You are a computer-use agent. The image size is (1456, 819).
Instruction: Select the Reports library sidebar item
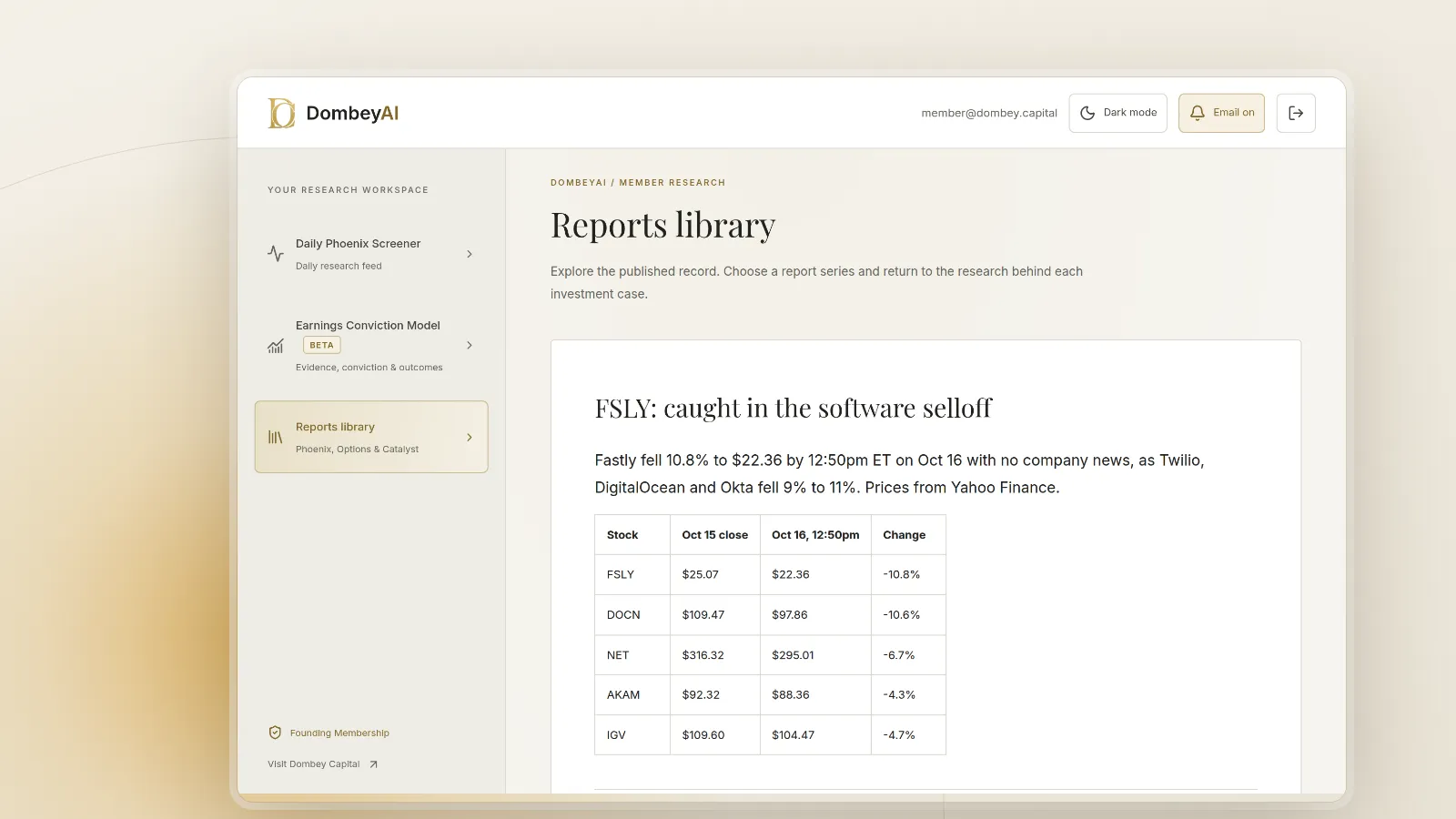click(371, 437)
